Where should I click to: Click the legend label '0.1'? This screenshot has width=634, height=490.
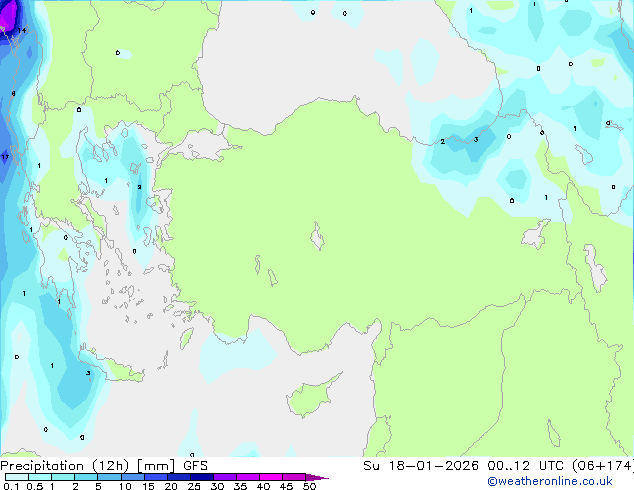[x=12, y=486]
